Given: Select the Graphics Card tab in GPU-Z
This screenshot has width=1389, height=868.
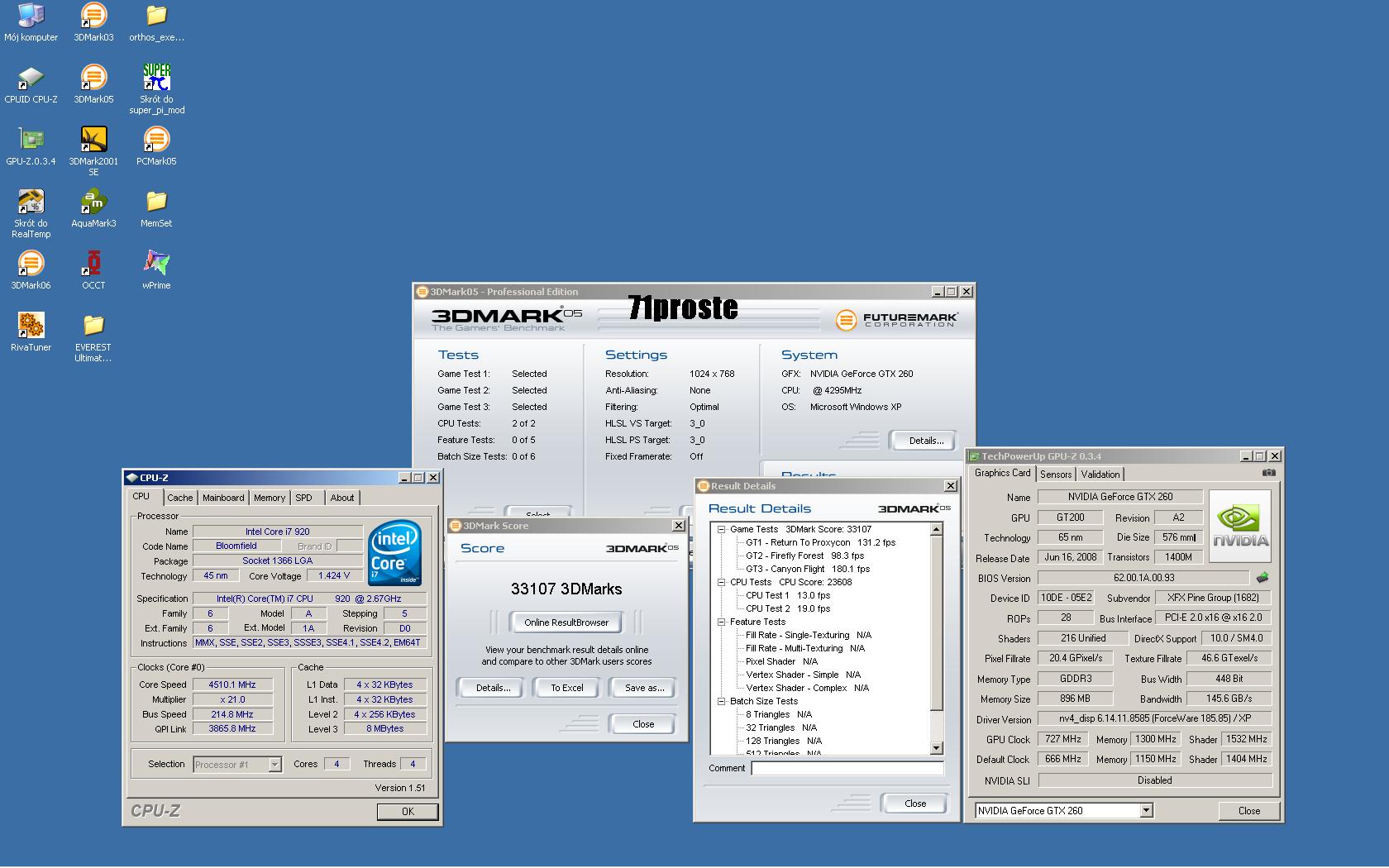Looking at the screenshot, I should [x=1002, y=473].
